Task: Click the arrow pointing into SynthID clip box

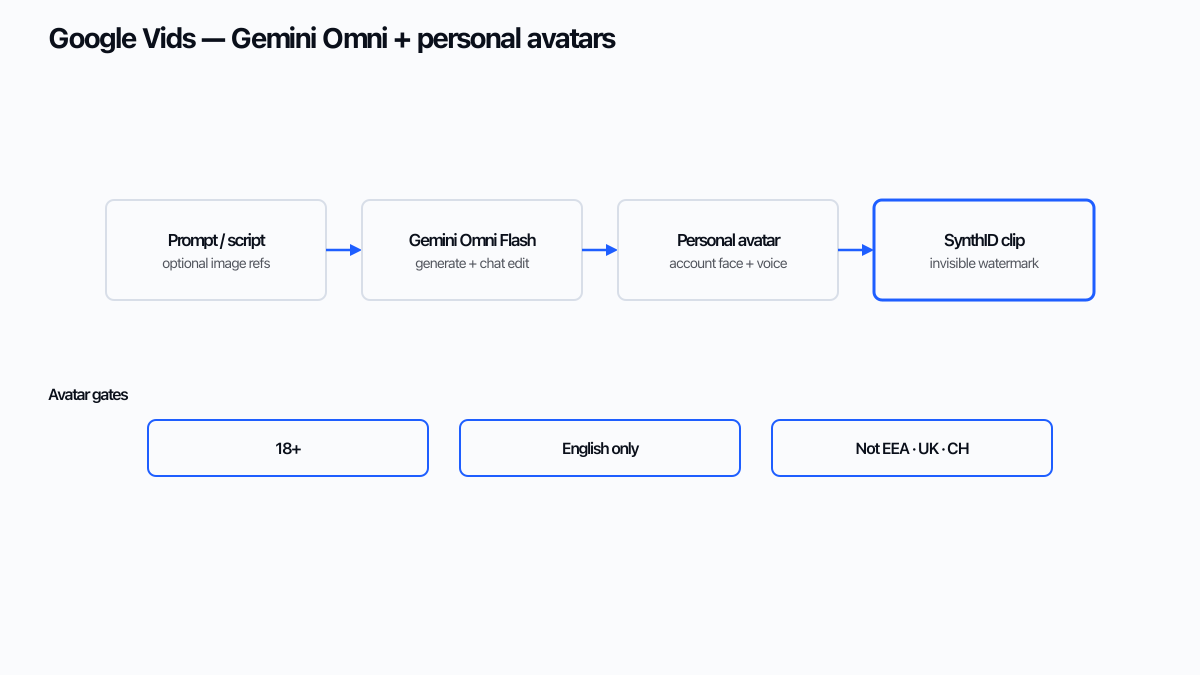Action: [x=856, y=250]
